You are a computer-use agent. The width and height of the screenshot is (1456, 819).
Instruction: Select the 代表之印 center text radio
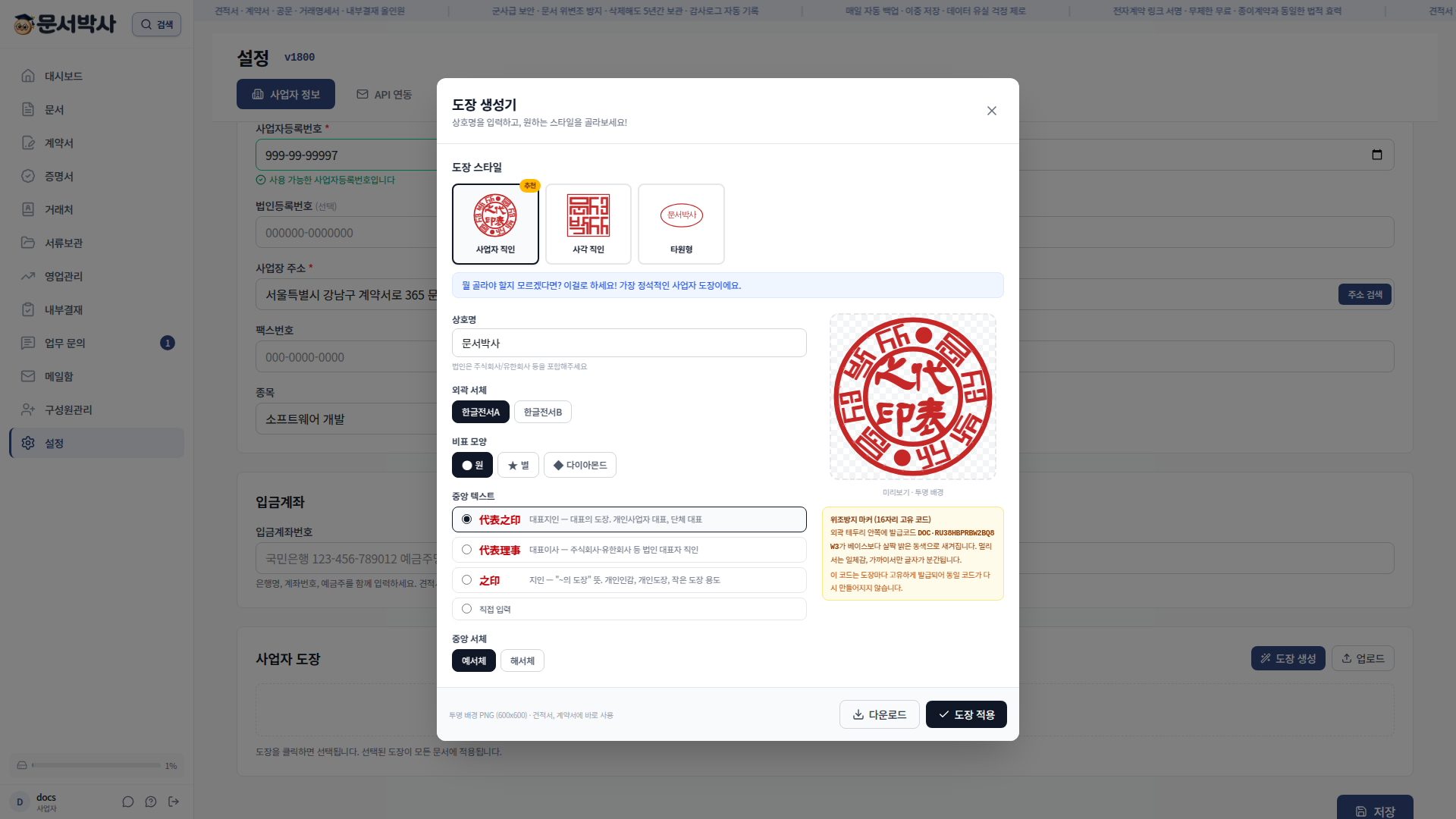point(466,519)
